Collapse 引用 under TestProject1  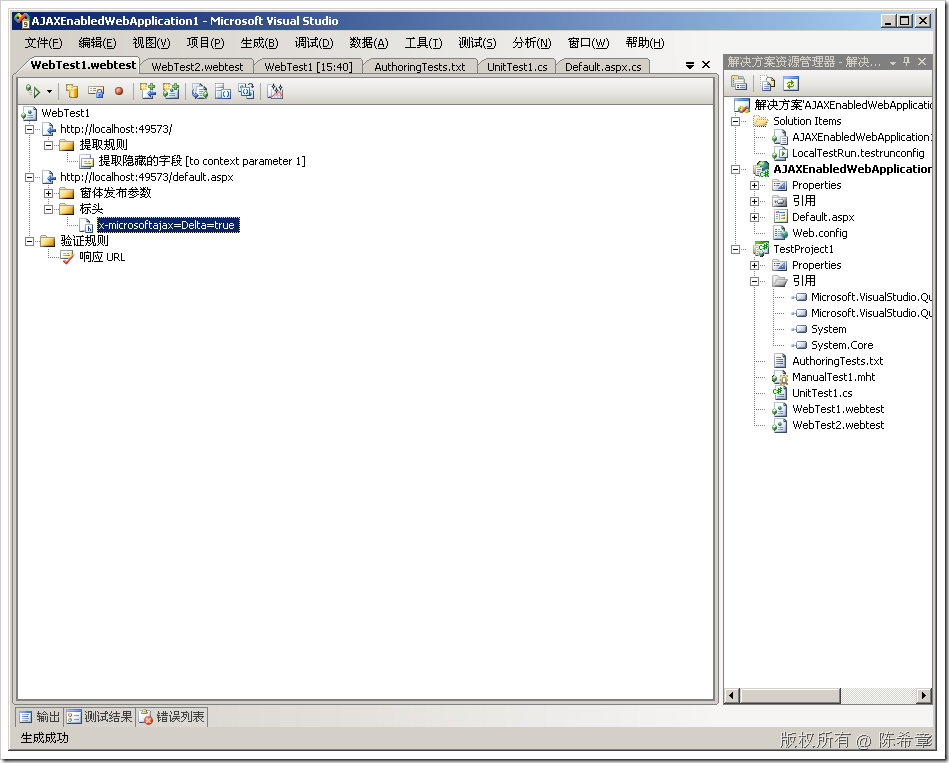[754, 281]
